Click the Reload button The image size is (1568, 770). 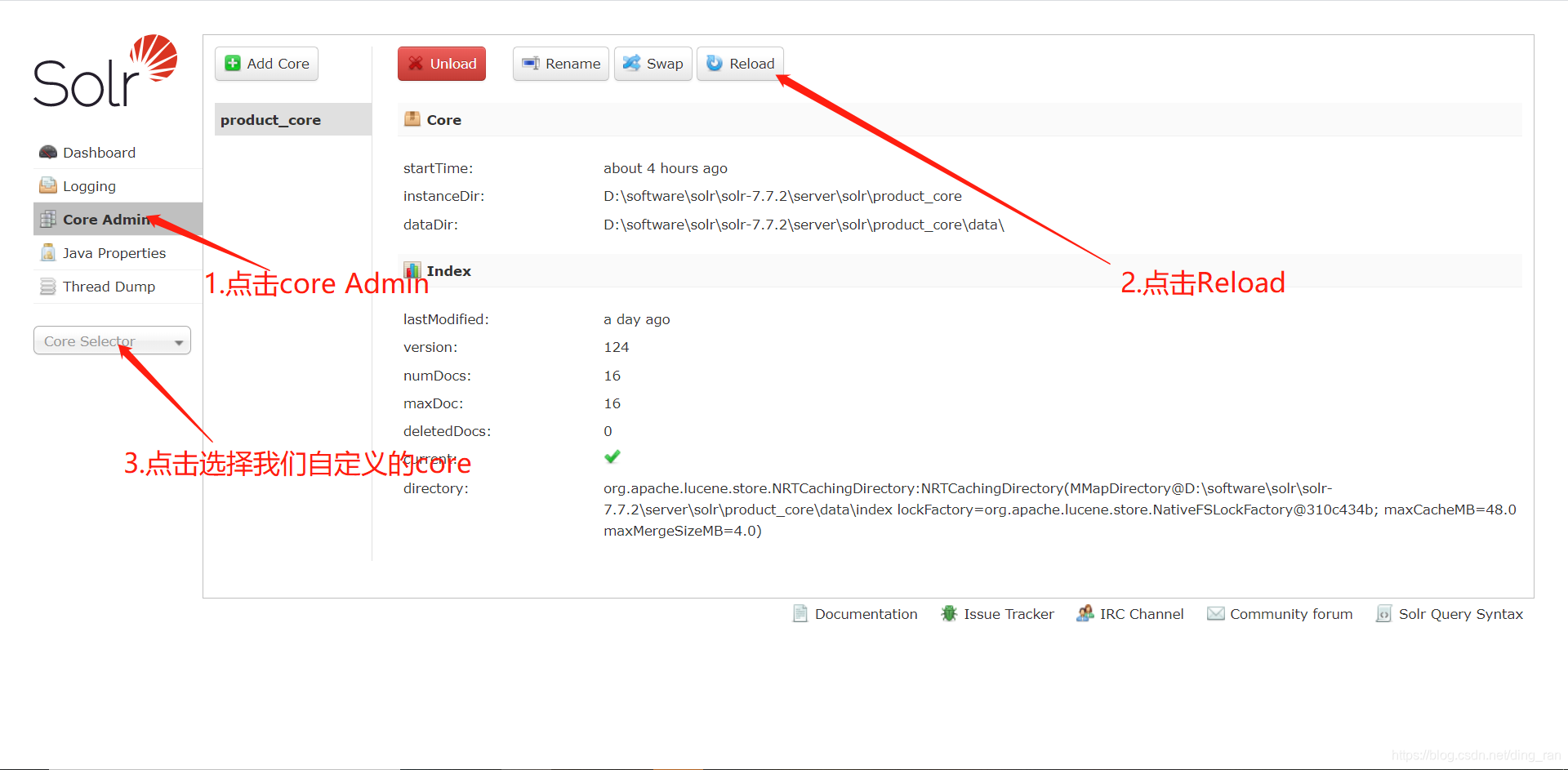(740, 64)
